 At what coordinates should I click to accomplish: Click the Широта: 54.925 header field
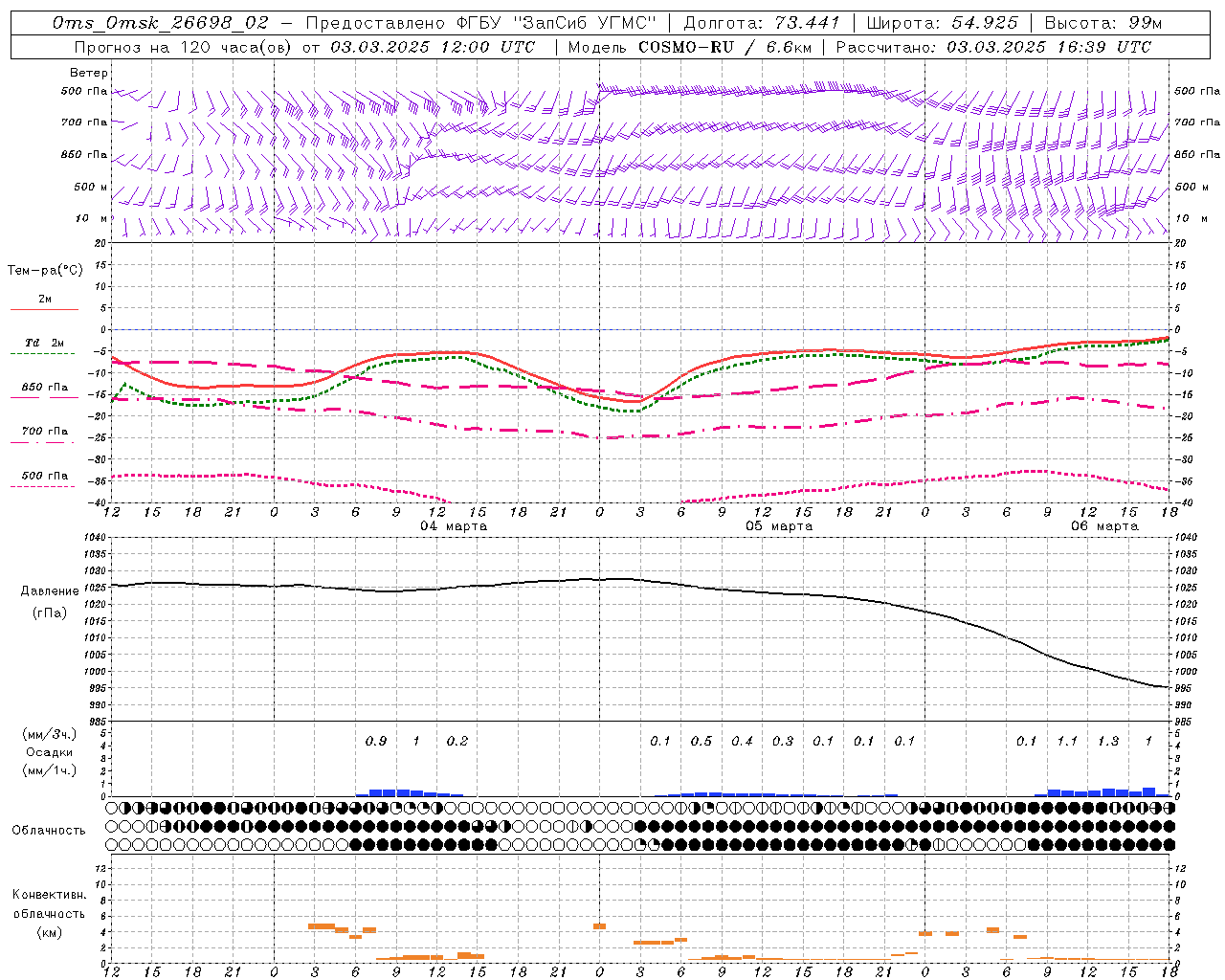click(x=943, y=23)
